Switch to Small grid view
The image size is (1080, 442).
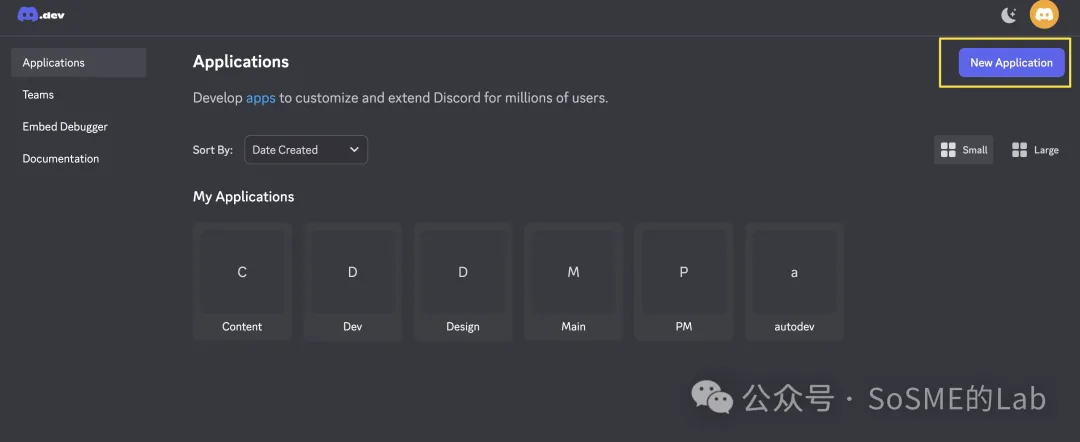point(964,150)
